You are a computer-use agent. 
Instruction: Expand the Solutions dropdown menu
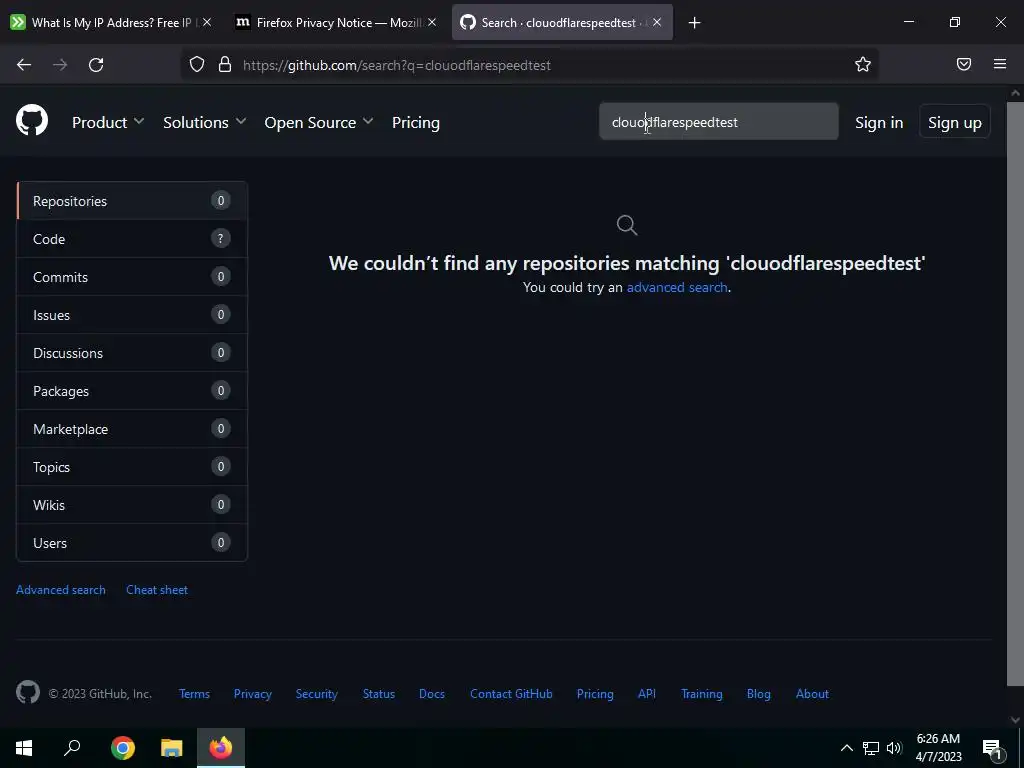[204, 122]
